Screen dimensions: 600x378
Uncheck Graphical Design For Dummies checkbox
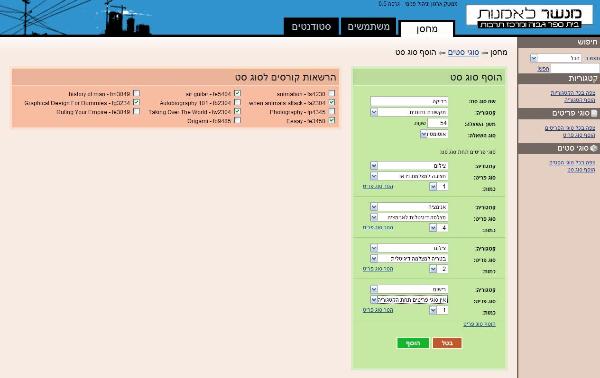point(136,102)
